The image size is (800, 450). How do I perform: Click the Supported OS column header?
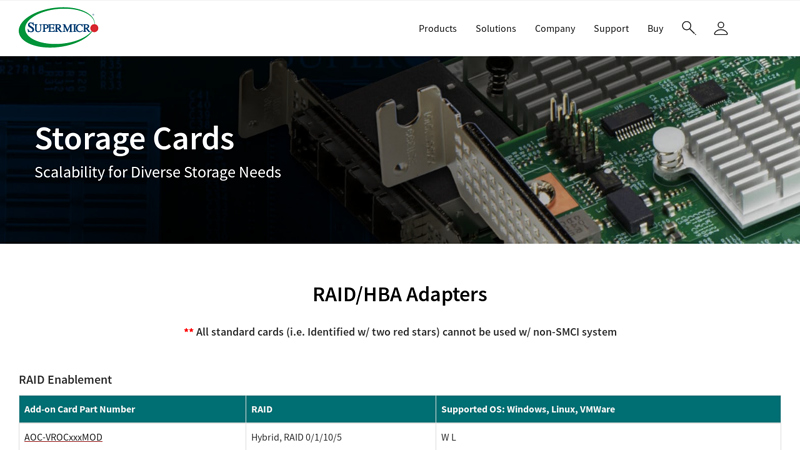(x=608, y=409)
